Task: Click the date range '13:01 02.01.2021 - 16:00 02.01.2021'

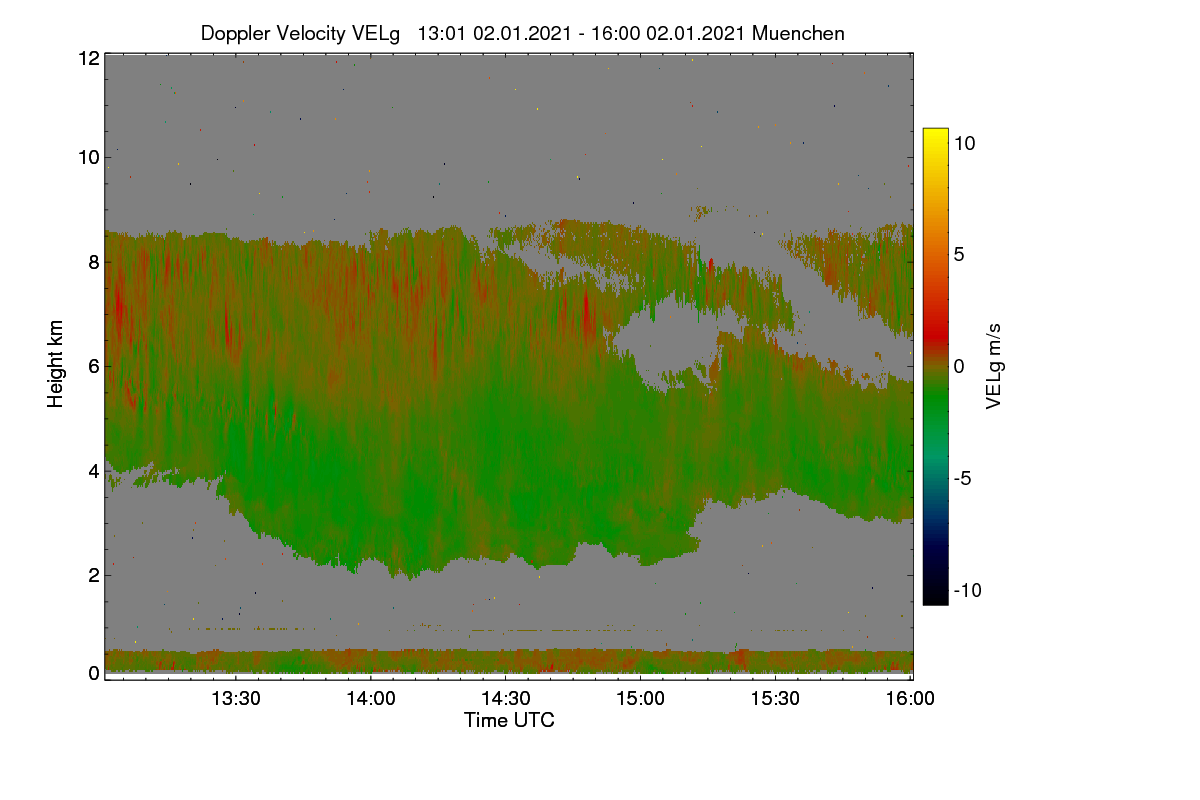Action: (581, 33)
